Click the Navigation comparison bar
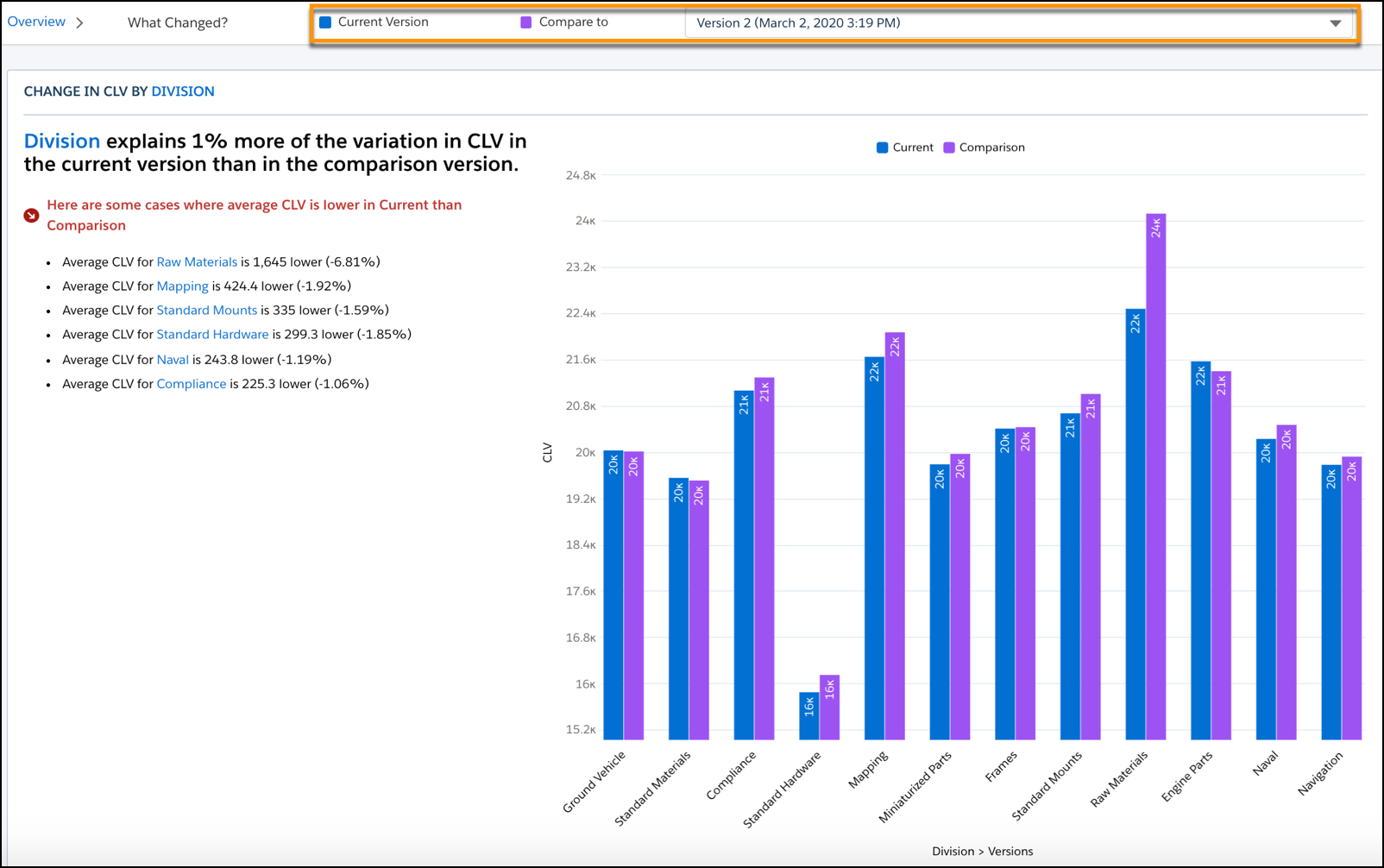Image resolution: width=1384 pixels, height=868 pixels. (x=1352, y=598)
